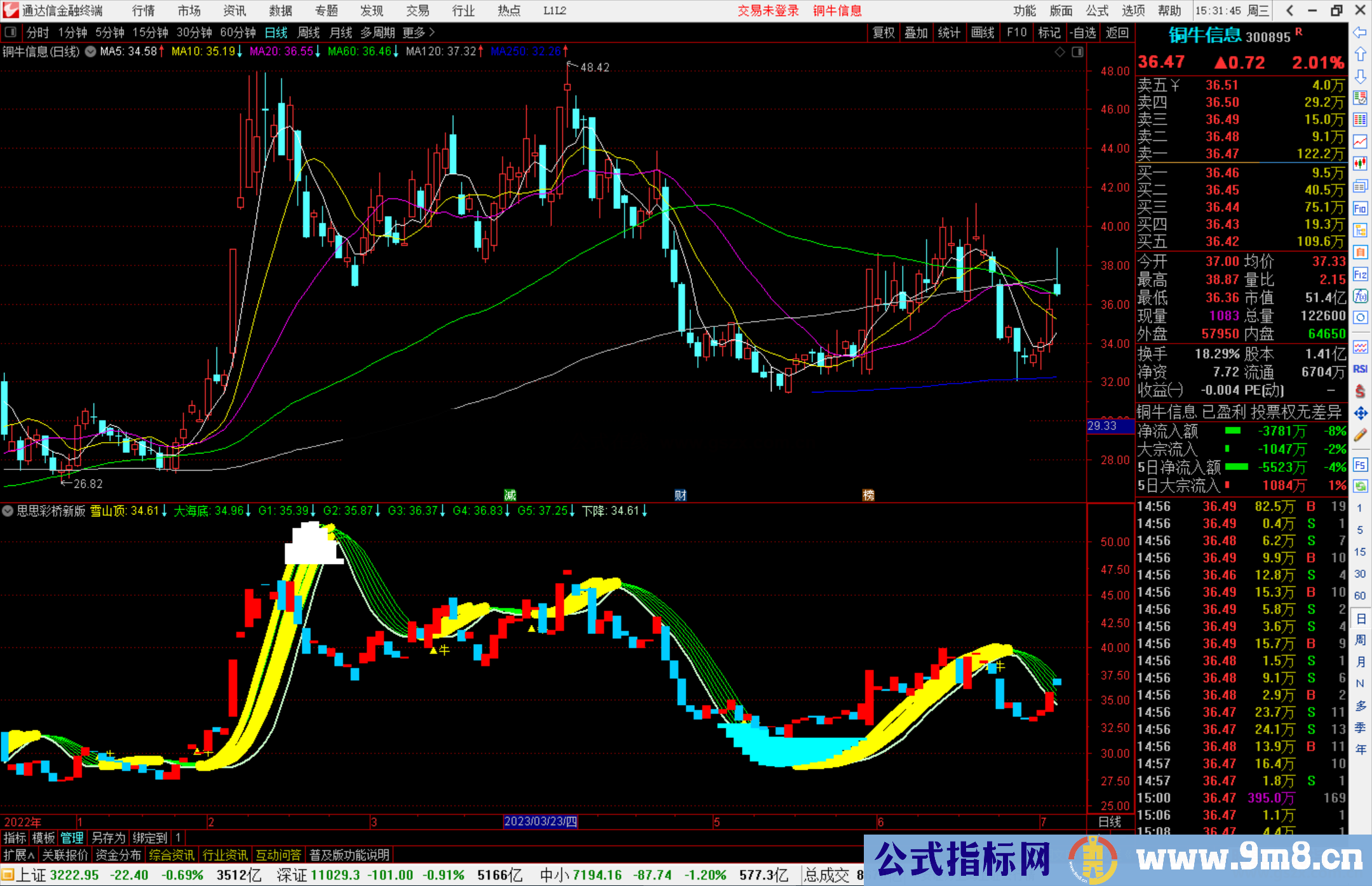
Task: Open the 叠加 overlay option
Action: click(x=917, y=32)
